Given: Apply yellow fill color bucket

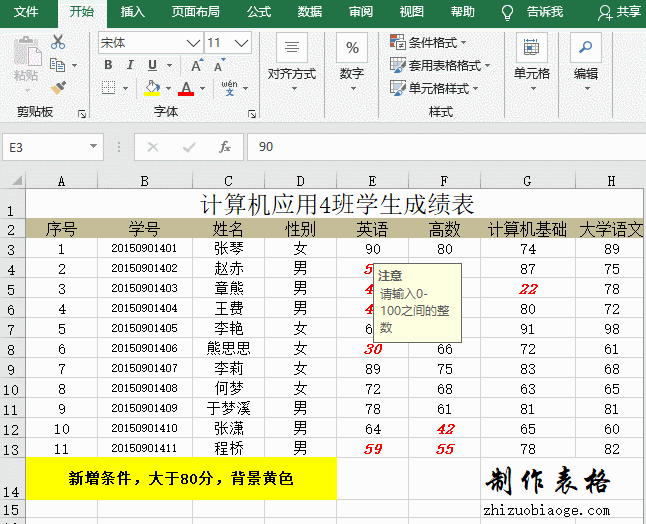Looking at the screenshot, I should click(x=152, y=88).
